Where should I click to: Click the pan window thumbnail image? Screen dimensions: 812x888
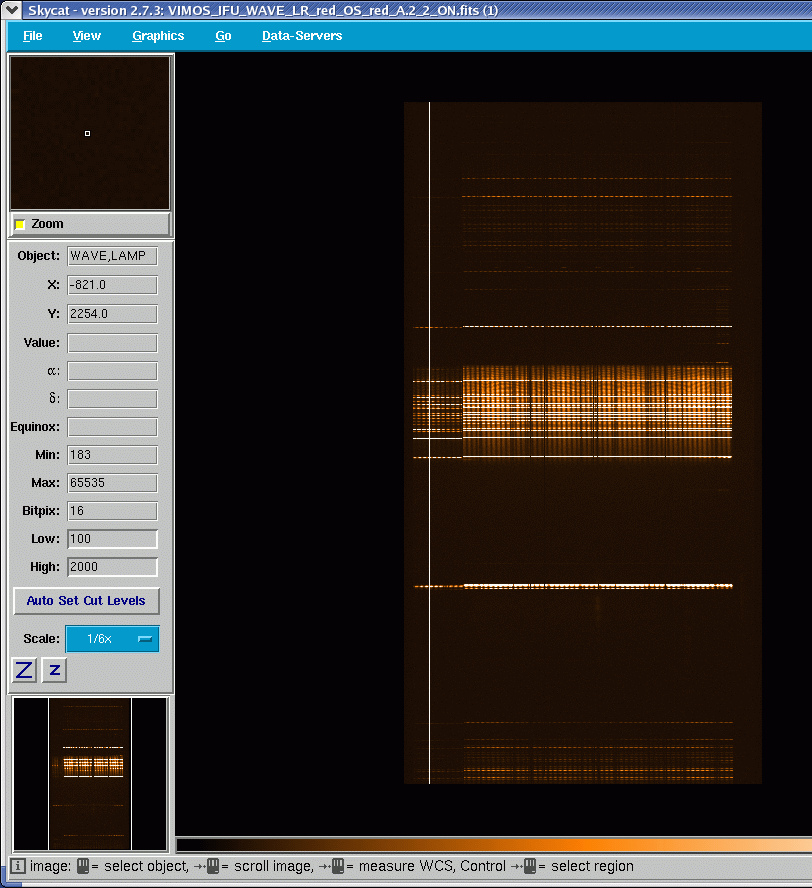pos(90,774)
